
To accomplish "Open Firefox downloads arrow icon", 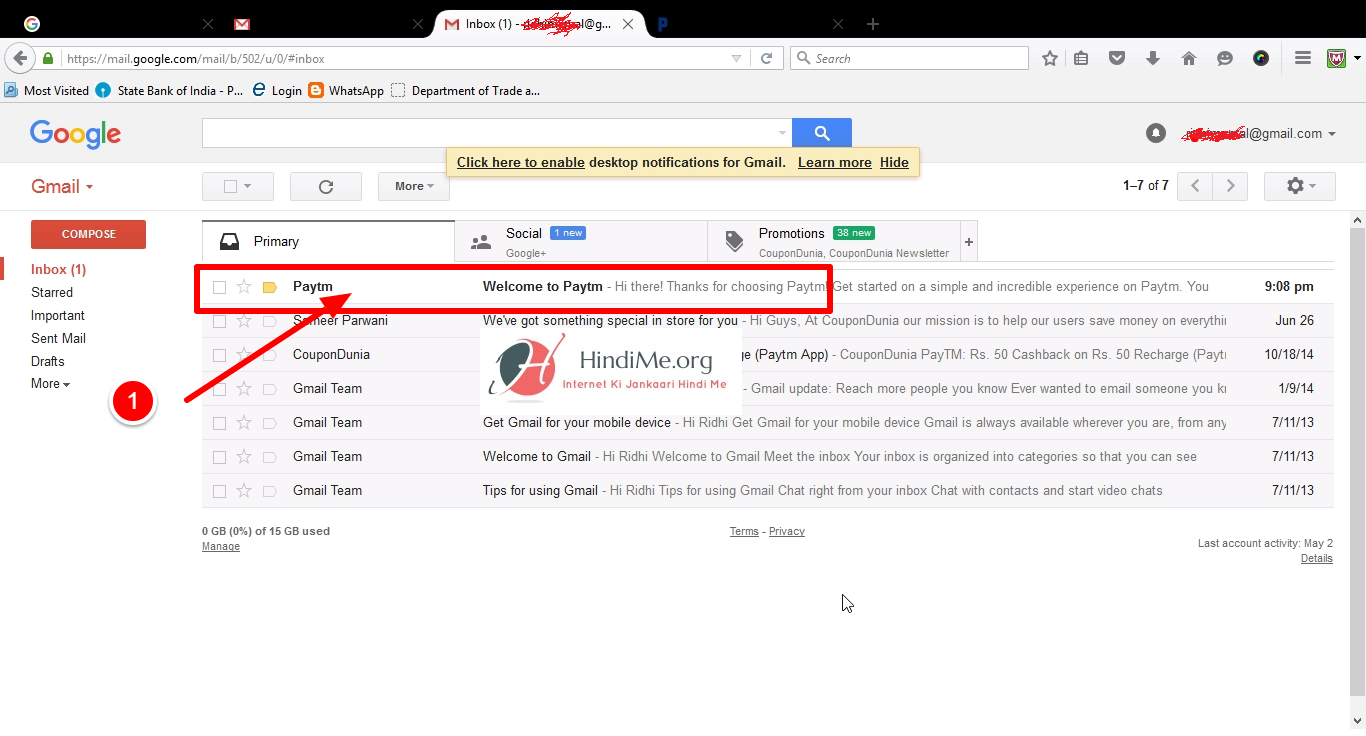I will [1153, 58].
